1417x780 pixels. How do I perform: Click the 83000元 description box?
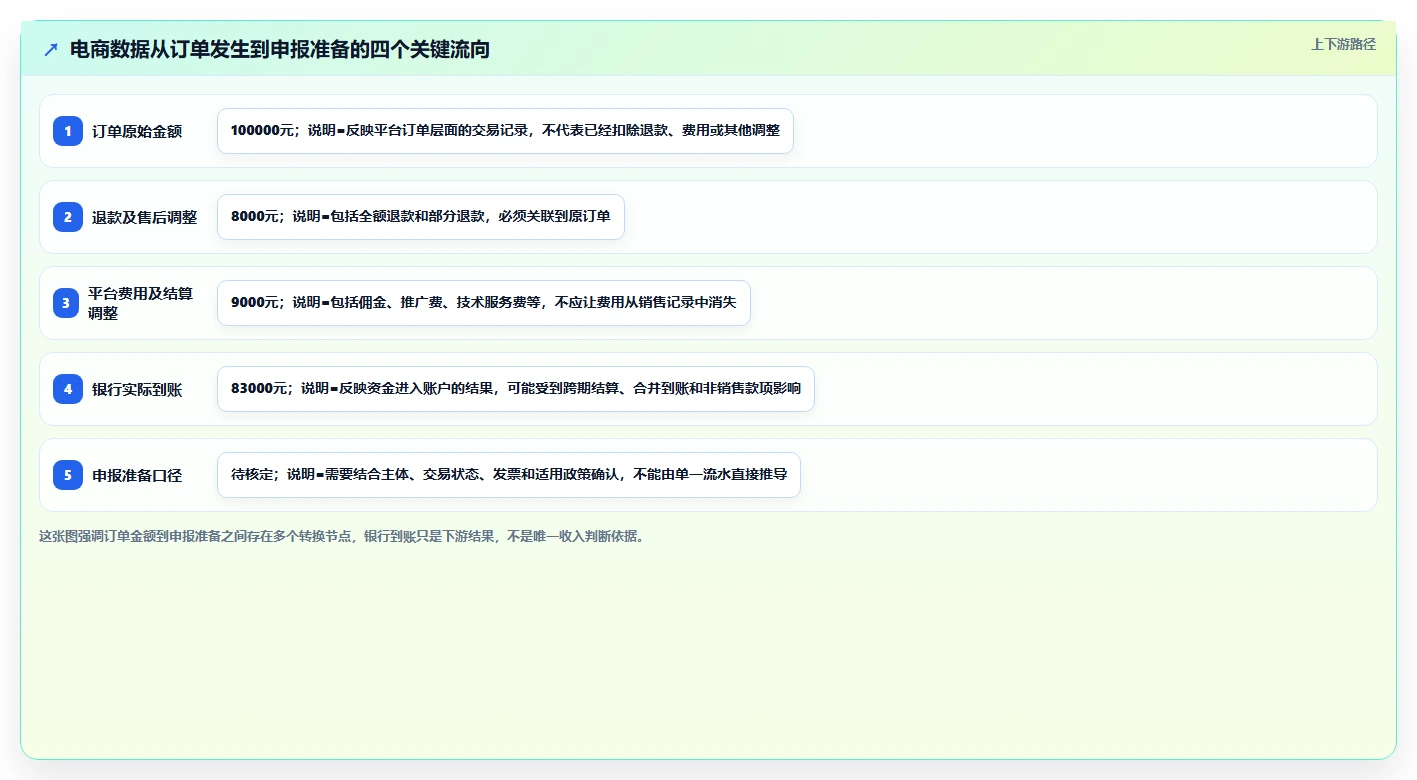pyautogui.click(x=516, y=389)
